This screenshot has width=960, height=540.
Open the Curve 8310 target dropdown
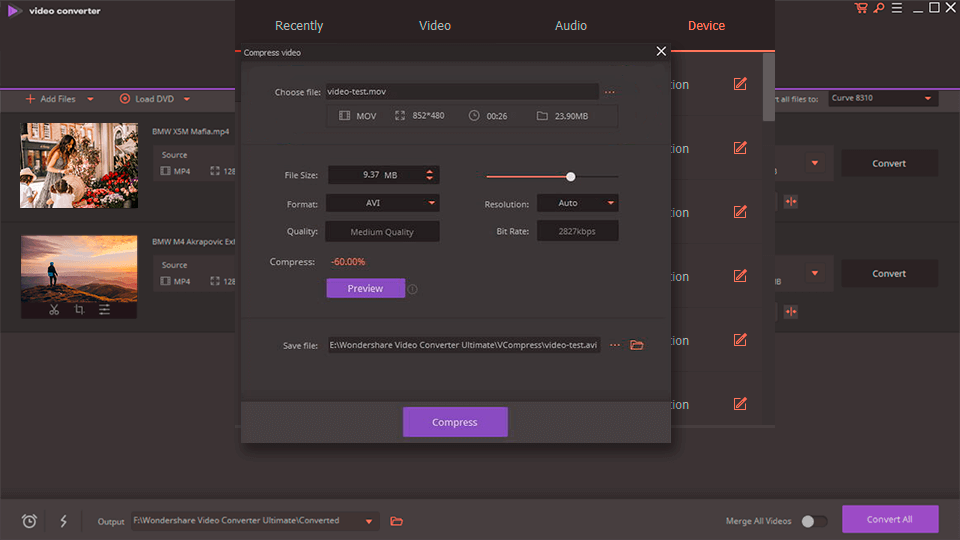[883, 98]
